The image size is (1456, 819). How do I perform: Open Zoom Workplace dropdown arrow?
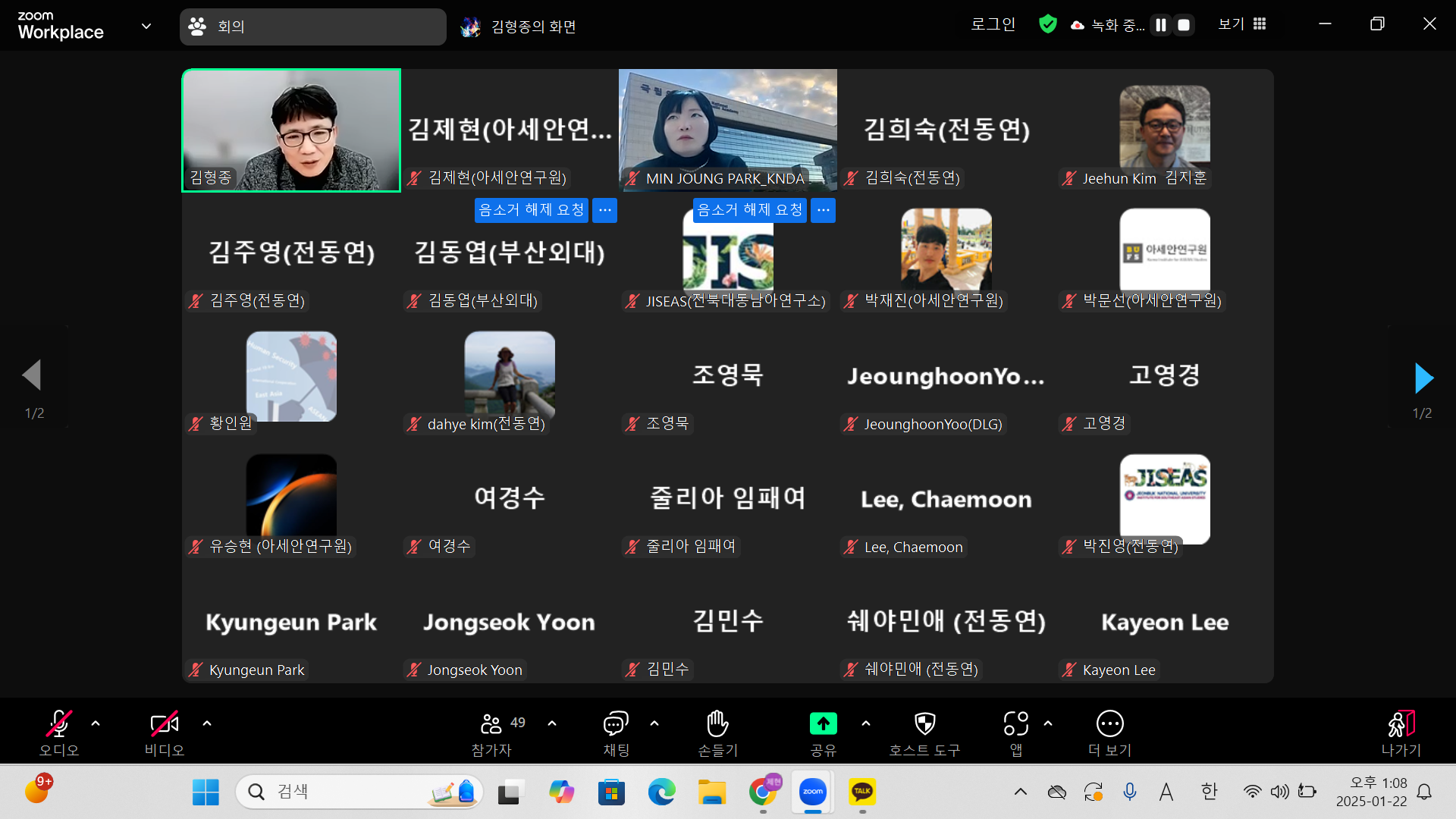click(146, 26)
